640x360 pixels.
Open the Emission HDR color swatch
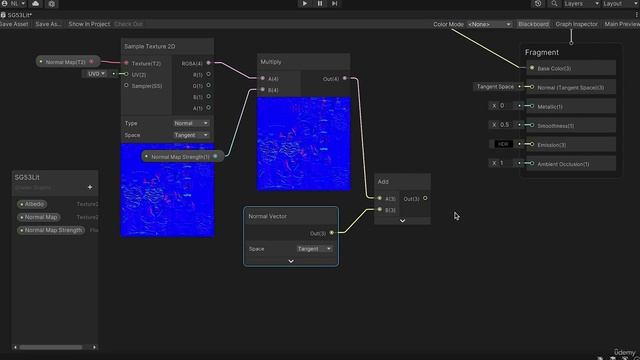pos(503,144)
